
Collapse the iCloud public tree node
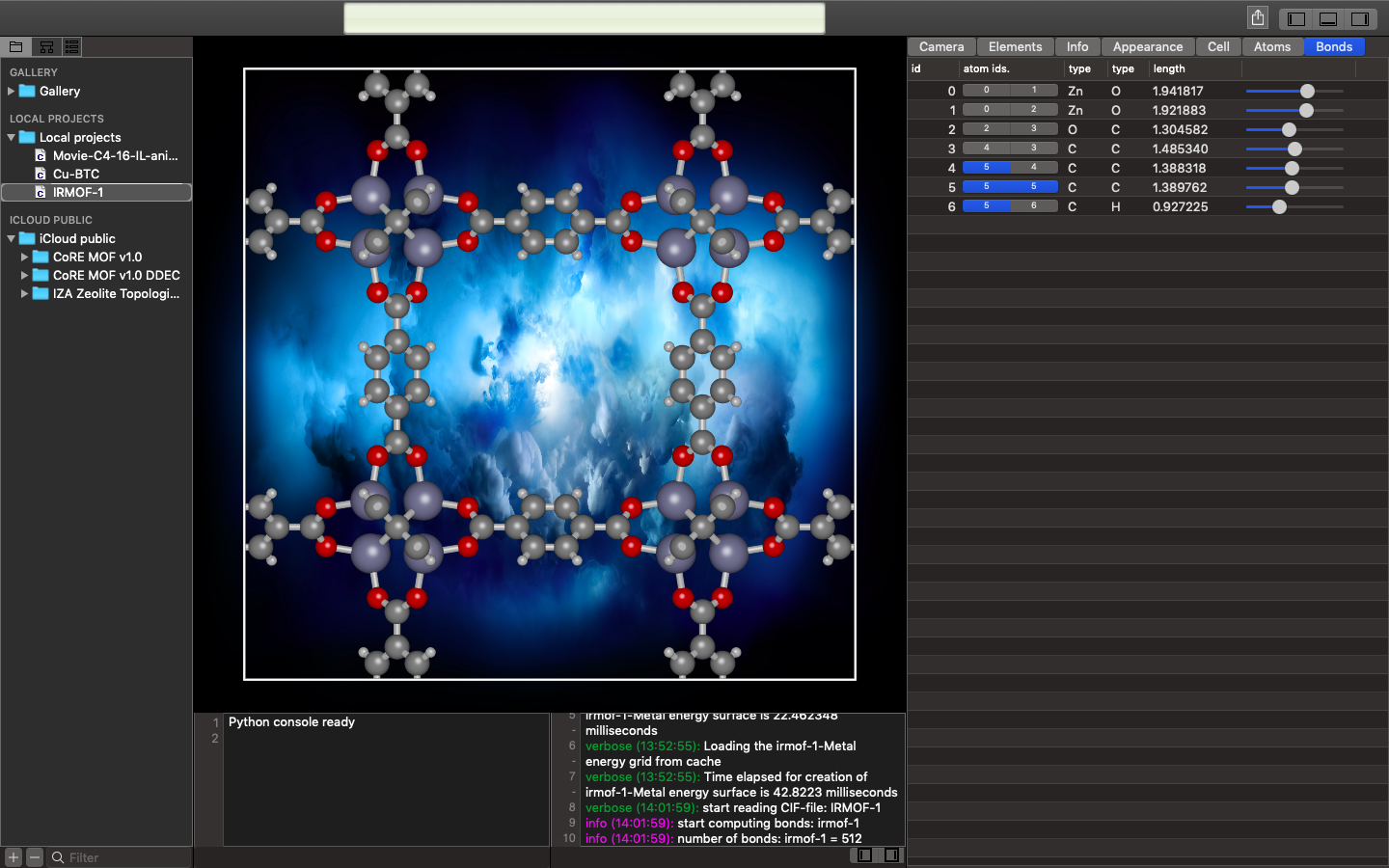click(x=11, y=238)
